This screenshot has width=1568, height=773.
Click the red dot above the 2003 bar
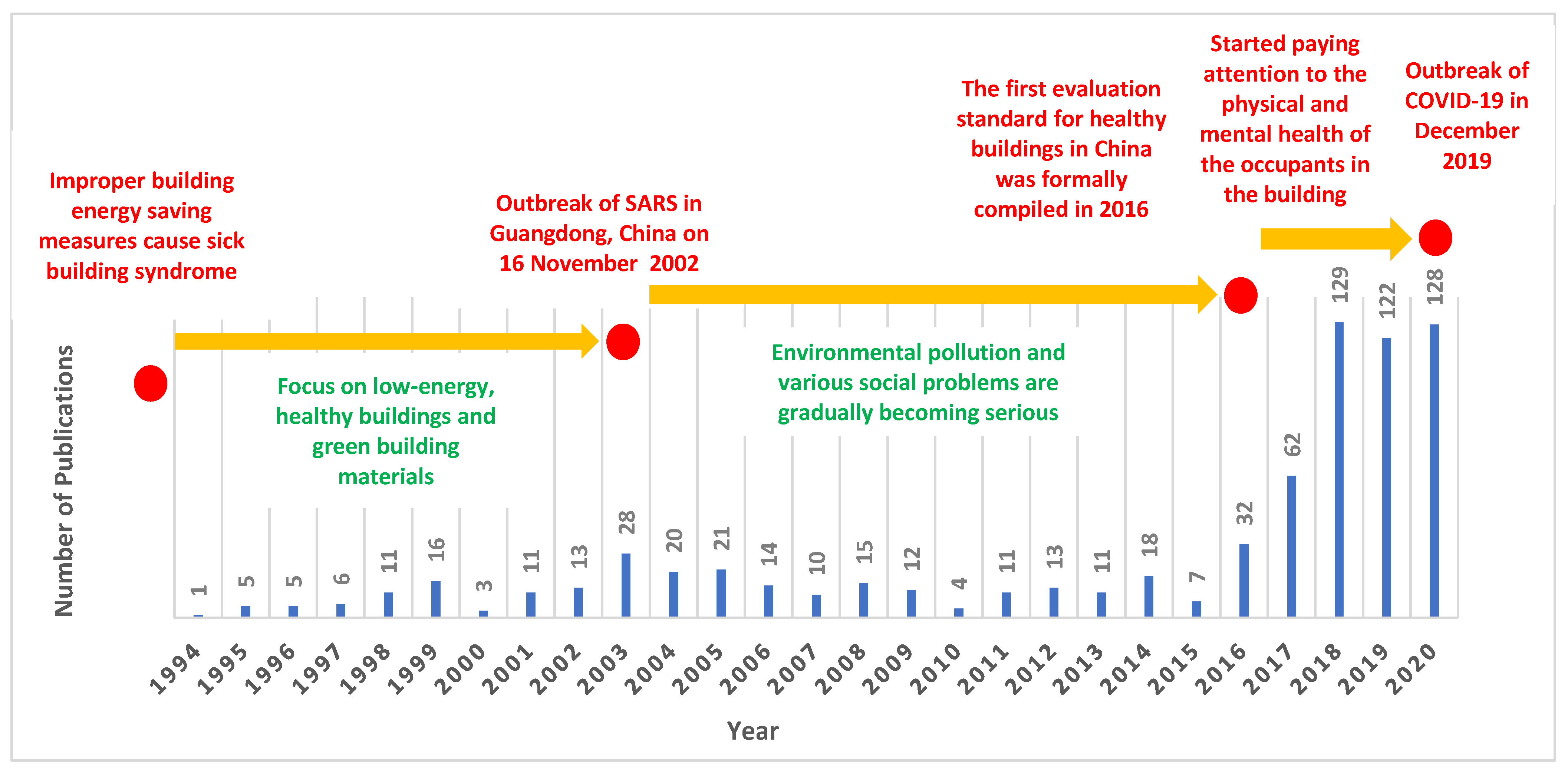pyautogui.click(x=623, y=342)
